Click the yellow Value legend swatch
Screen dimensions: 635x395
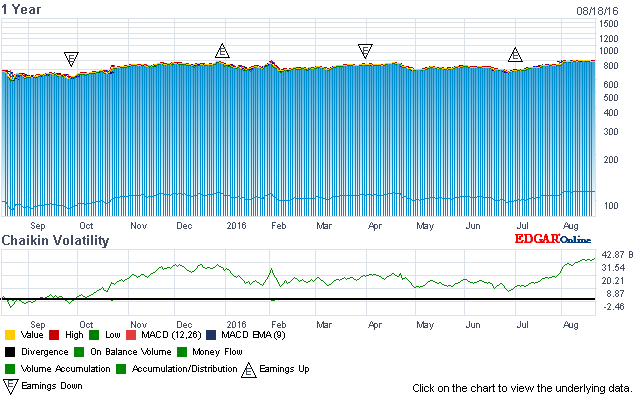(10, 335)
